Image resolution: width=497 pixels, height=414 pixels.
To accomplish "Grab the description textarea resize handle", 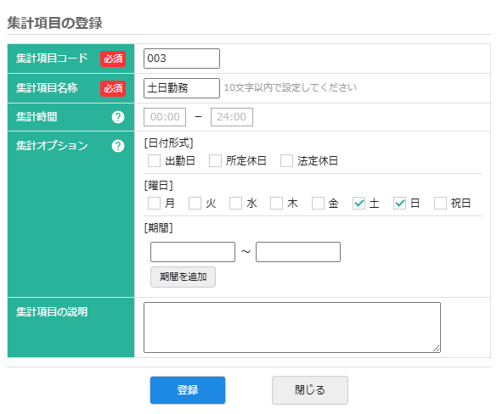I will [x=436, y=348].
